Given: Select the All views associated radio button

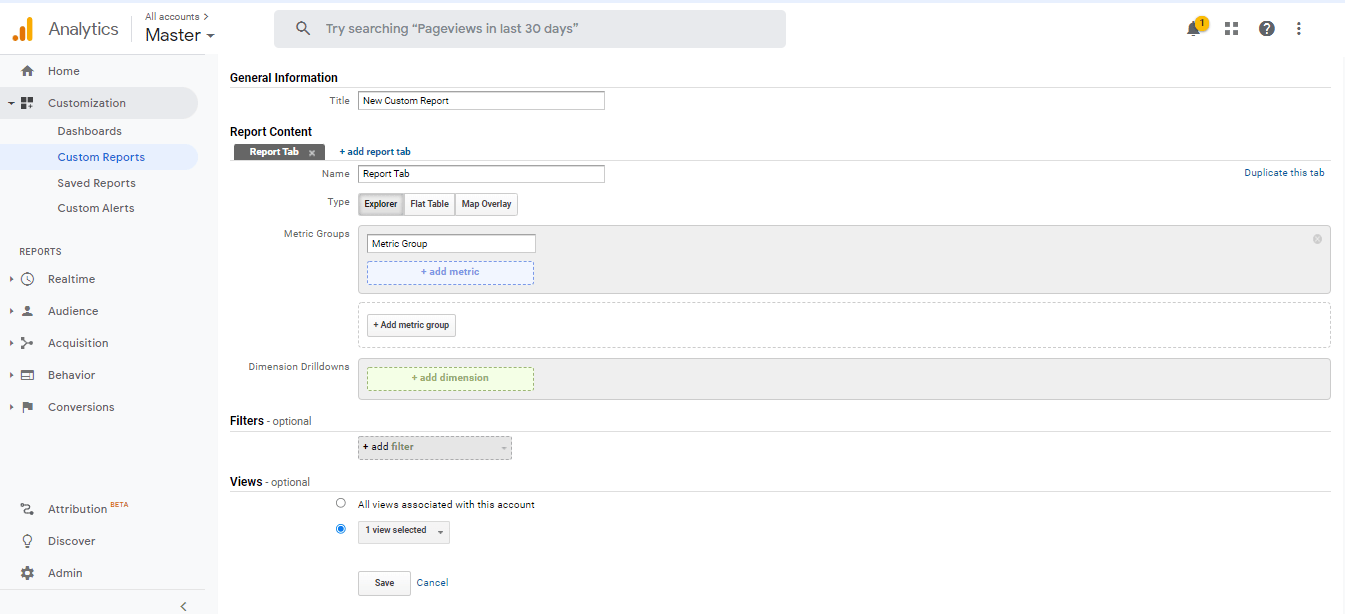Looking at the screenshot, I should point(341,503).
